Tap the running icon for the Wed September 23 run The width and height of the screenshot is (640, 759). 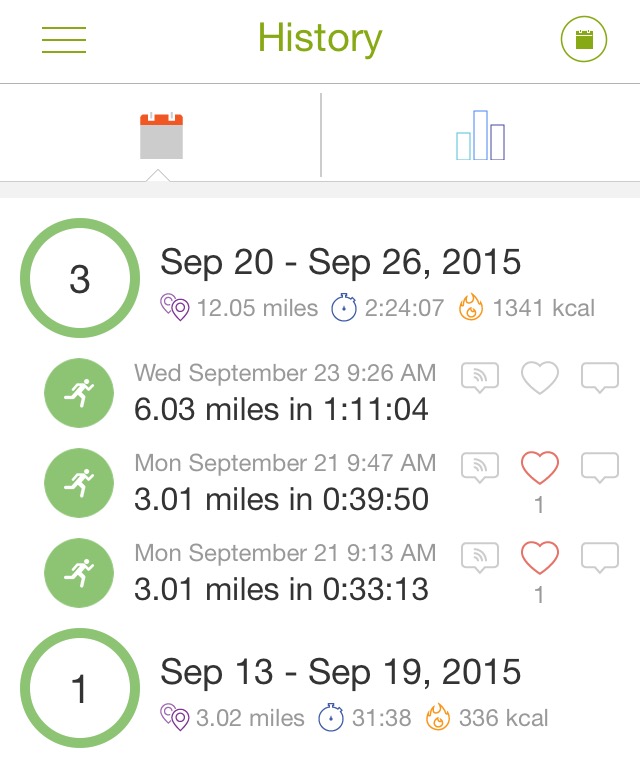point(78,392)
